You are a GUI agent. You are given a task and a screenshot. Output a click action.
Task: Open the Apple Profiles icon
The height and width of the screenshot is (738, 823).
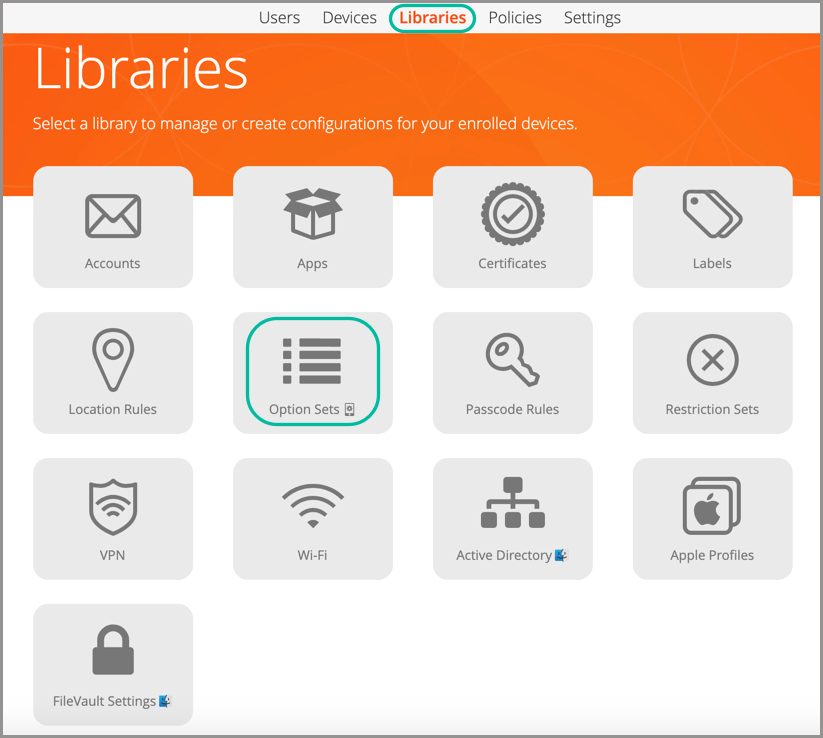[712, 506]
